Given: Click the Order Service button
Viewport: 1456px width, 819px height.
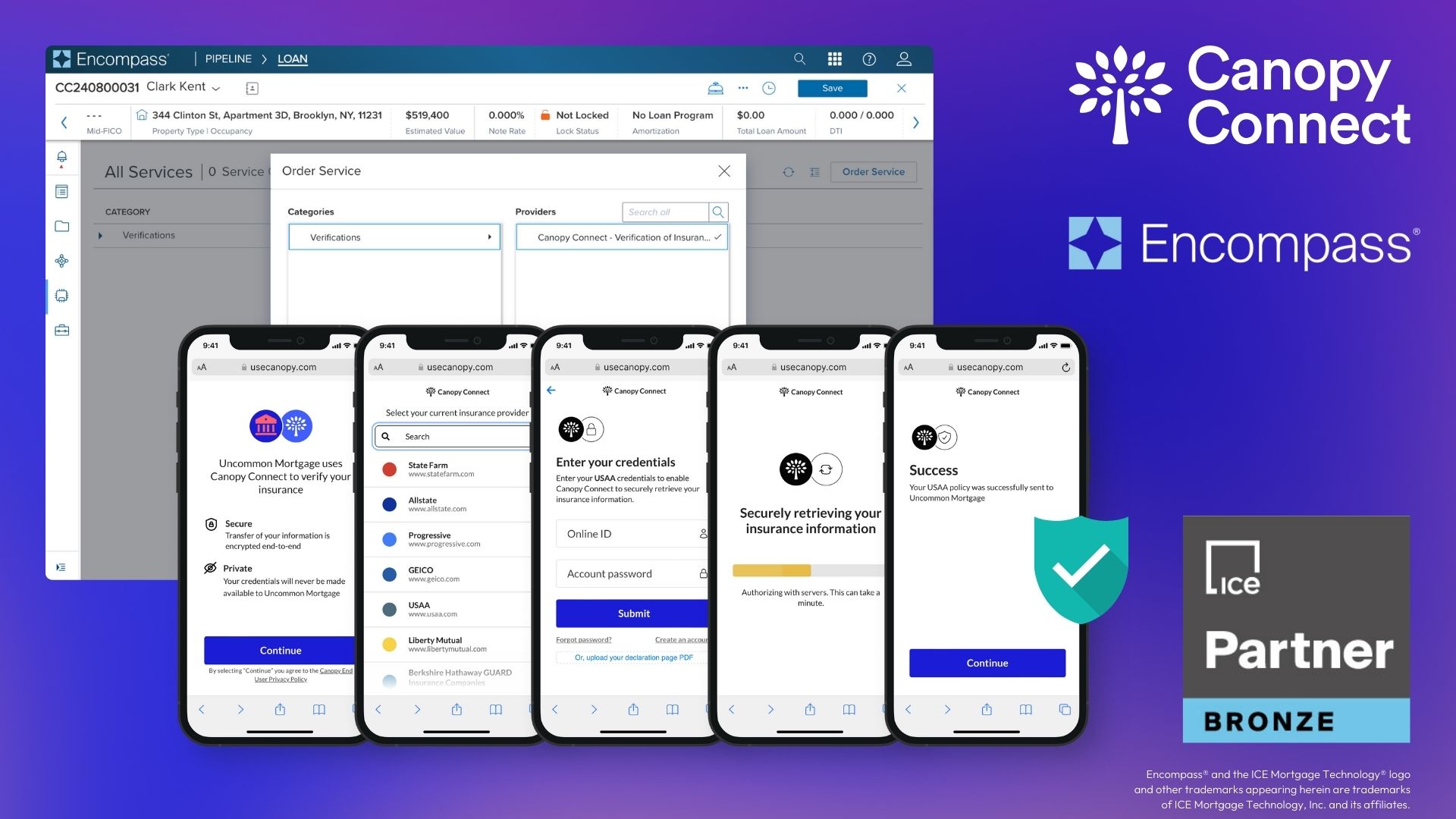Looking at the screenshot, I should coord(872,172).
